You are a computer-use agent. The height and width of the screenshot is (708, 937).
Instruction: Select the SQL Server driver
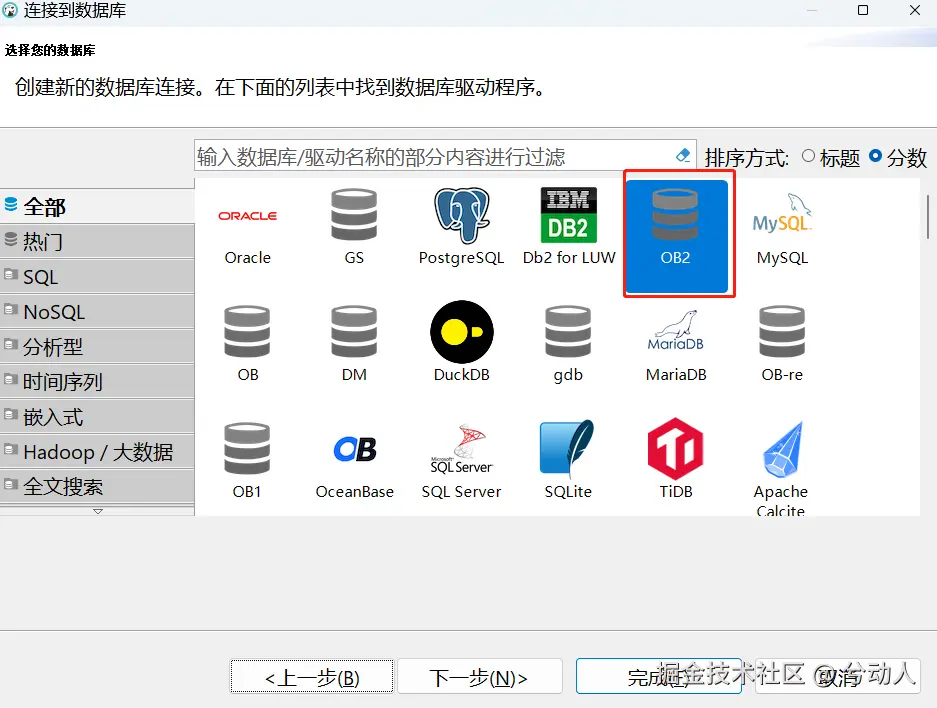(461, 460)
